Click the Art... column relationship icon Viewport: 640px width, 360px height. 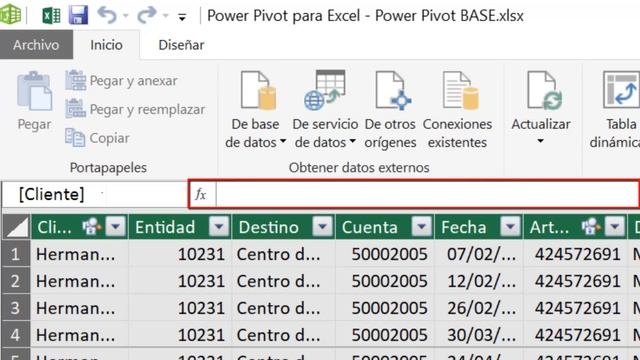tap(591, 227)
